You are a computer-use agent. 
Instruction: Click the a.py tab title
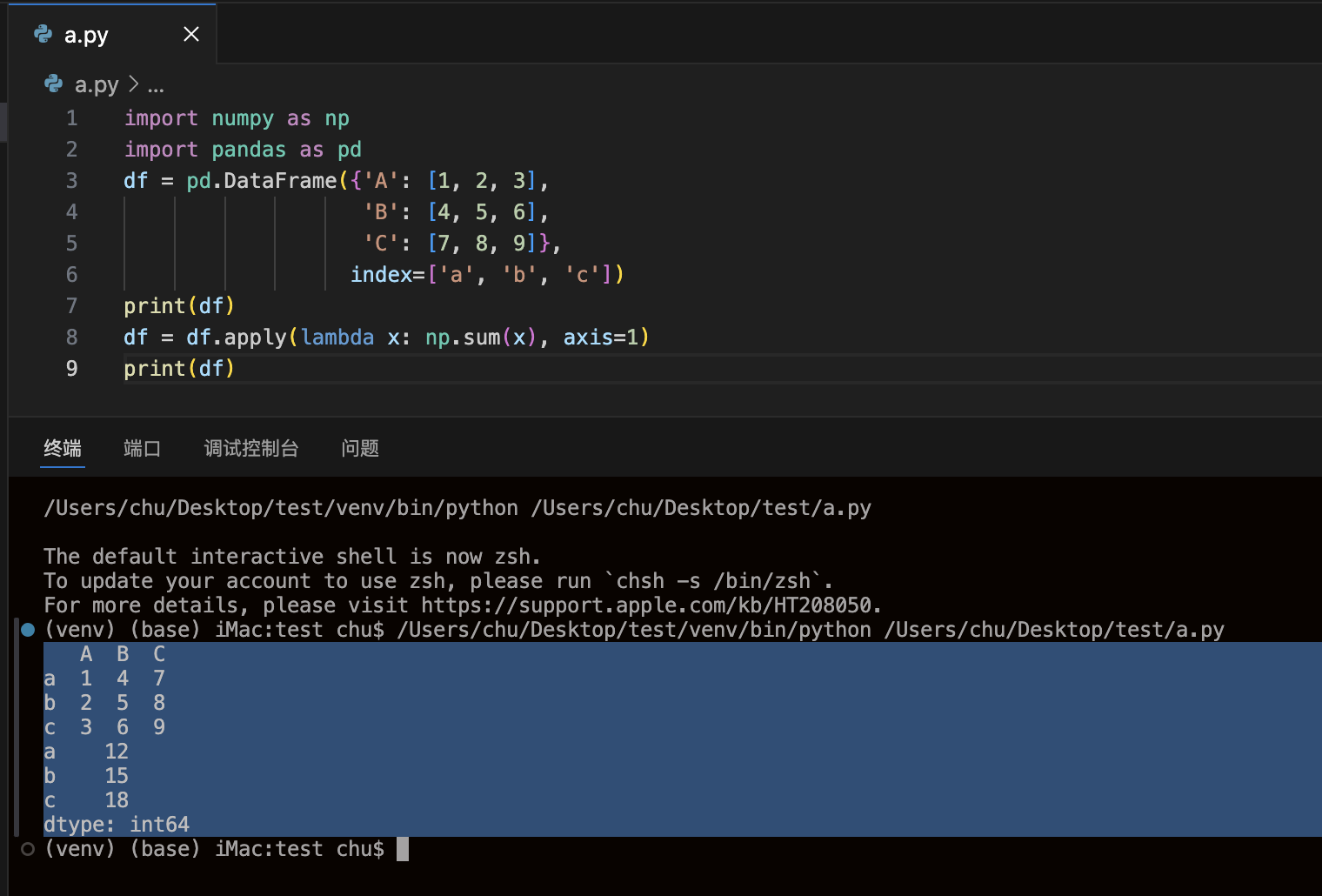coord(86,35)
